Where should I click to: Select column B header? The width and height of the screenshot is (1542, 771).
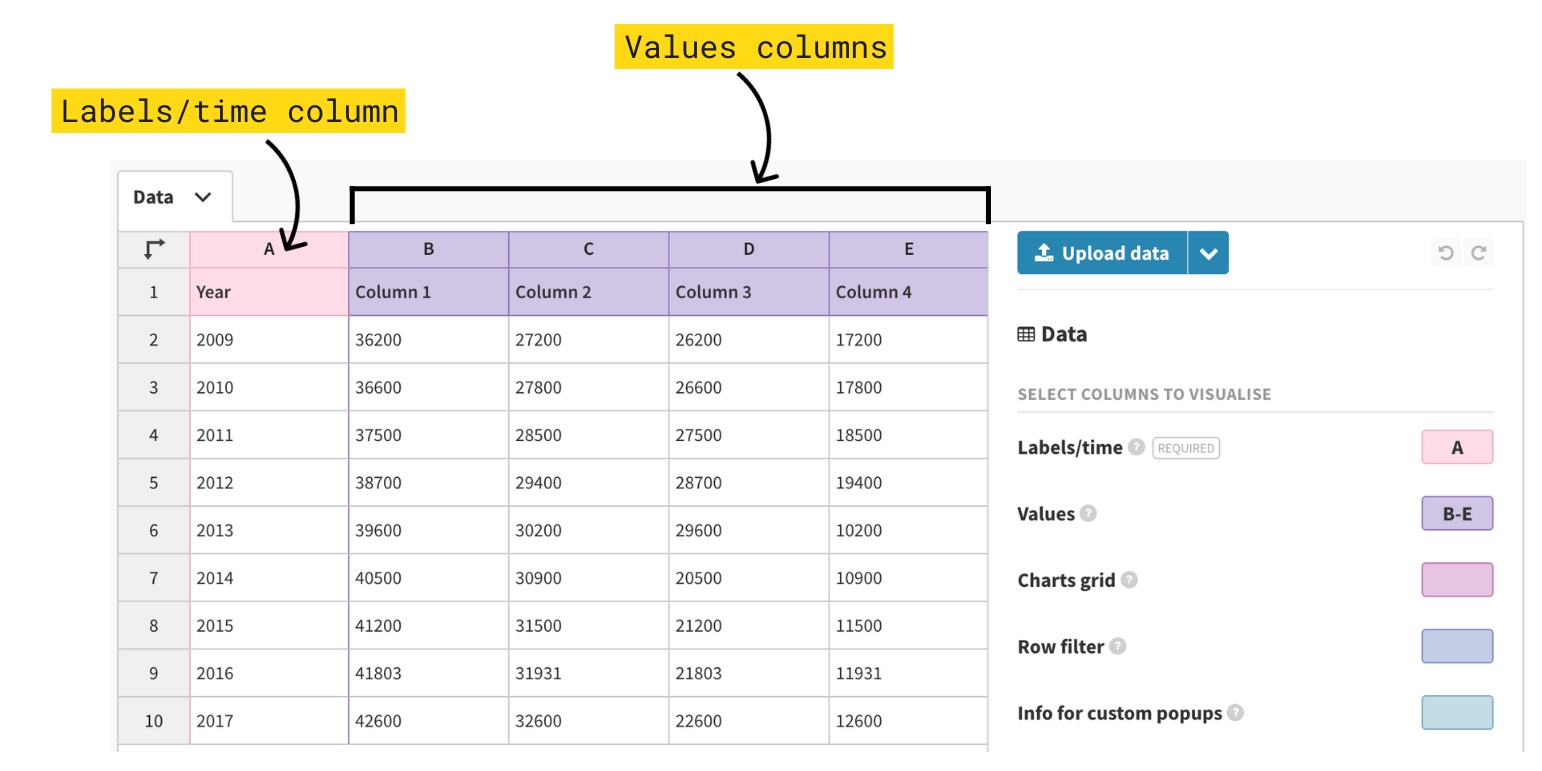click(x=428, y=249)
